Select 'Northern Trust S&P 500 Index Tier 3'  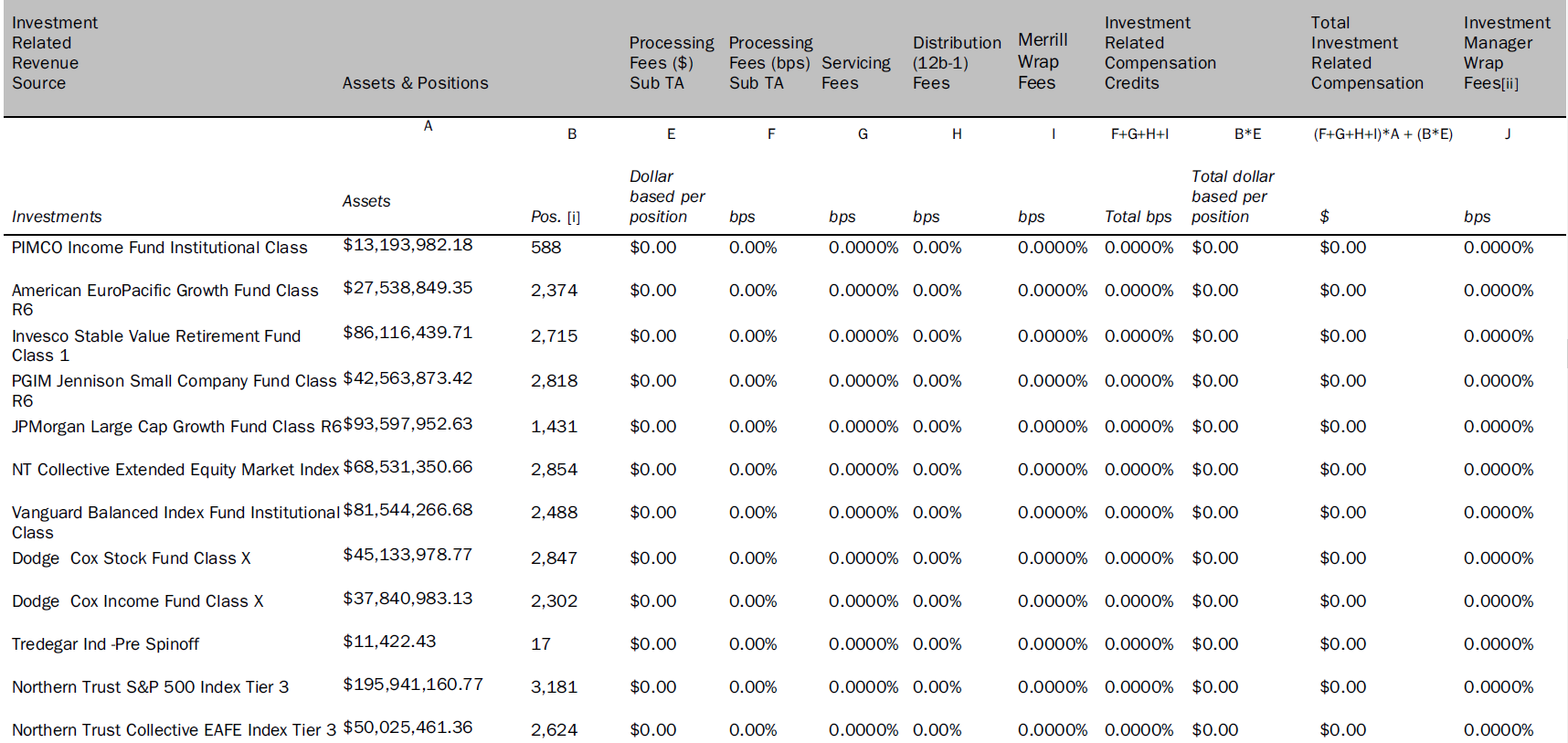[150, 687]
